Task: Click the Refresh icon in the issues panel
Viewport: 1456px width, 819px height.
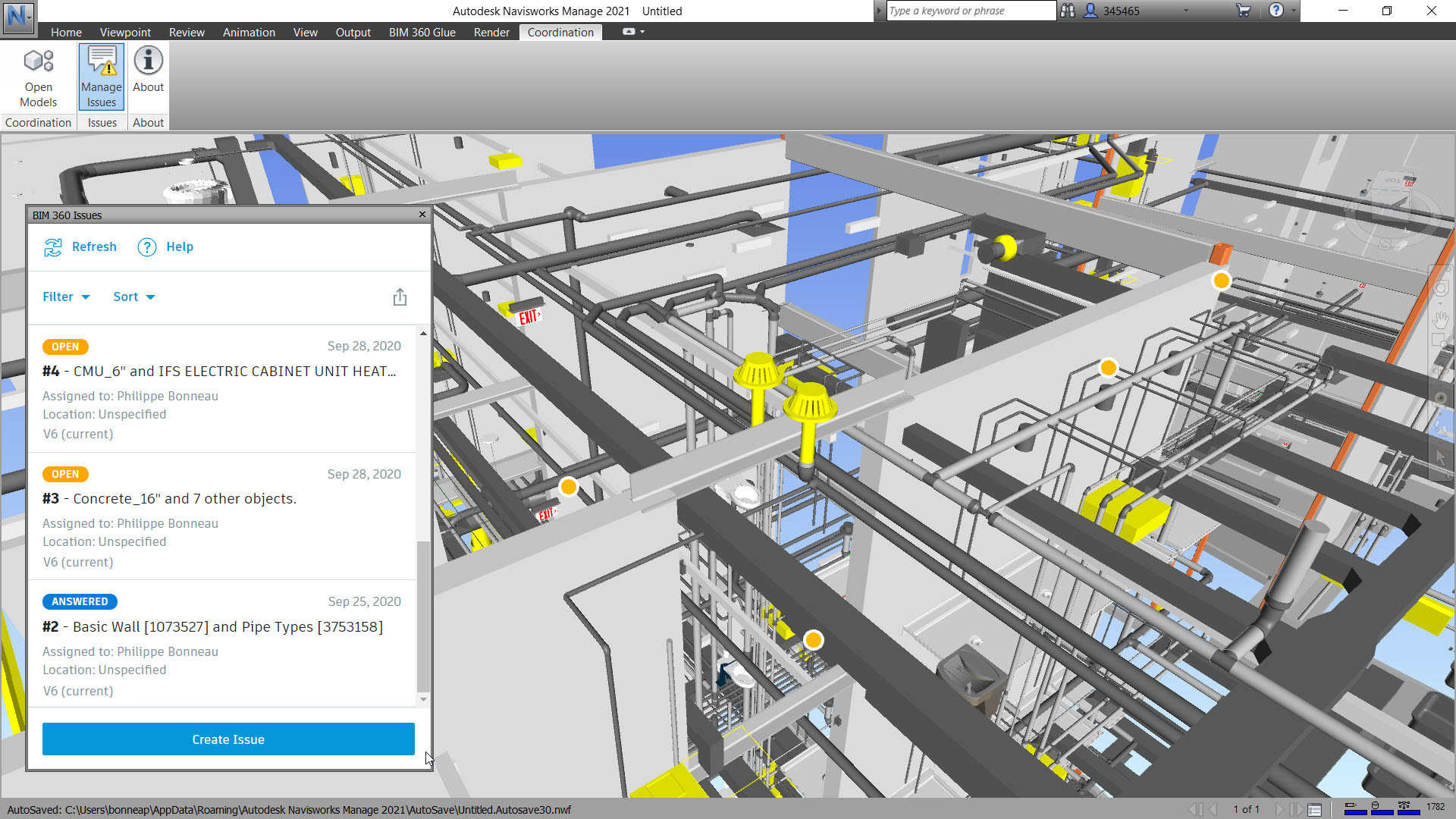Action: click(52, 247)
